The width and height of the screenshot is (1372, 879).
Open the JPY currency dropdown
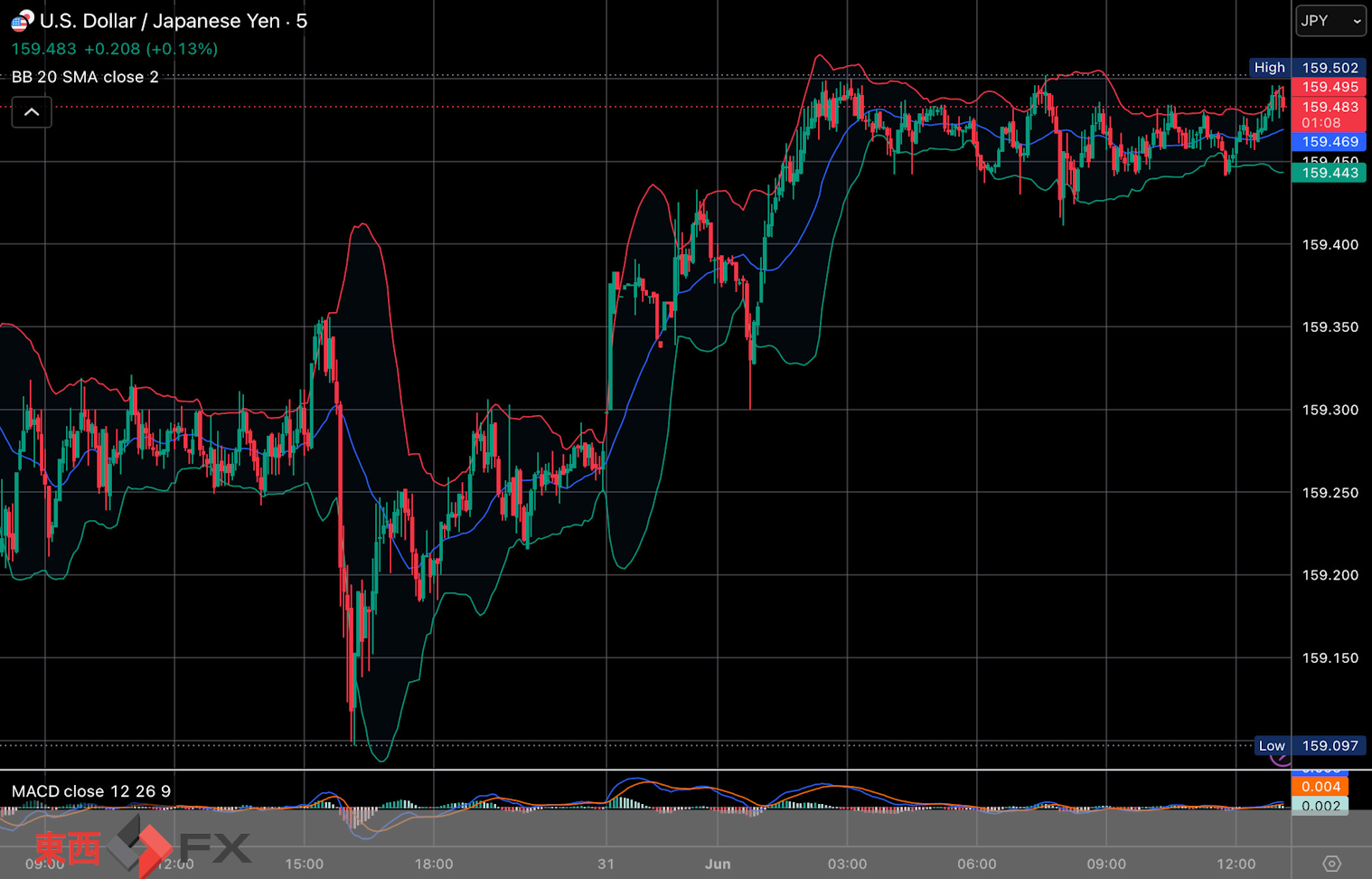(x=1330, y=21)
